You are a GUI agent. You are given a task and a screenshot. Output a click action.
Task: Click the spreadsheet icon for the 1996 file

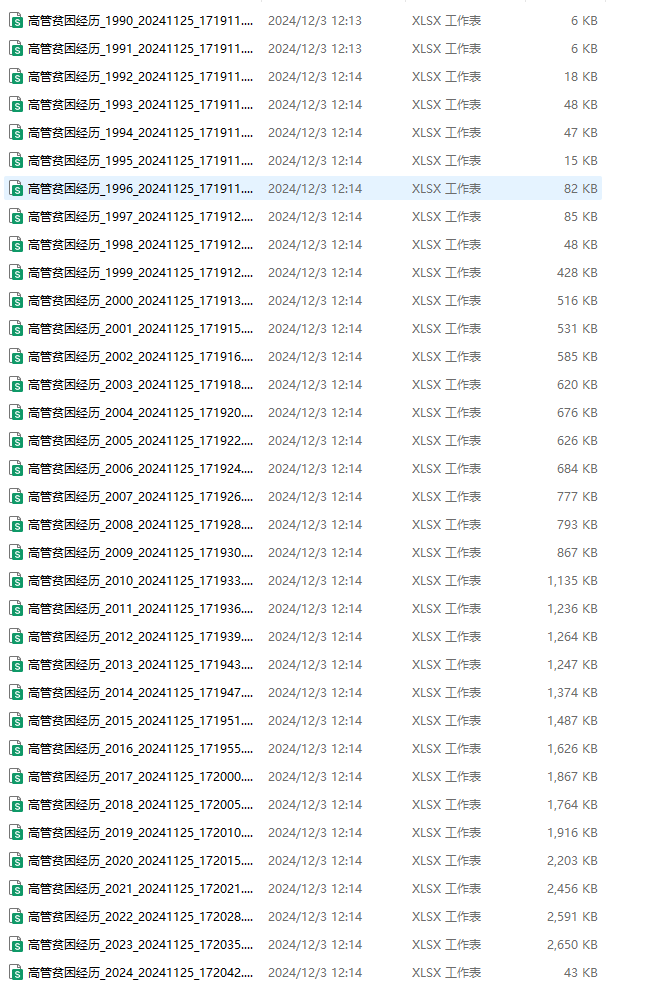click(x=16, y=188)
